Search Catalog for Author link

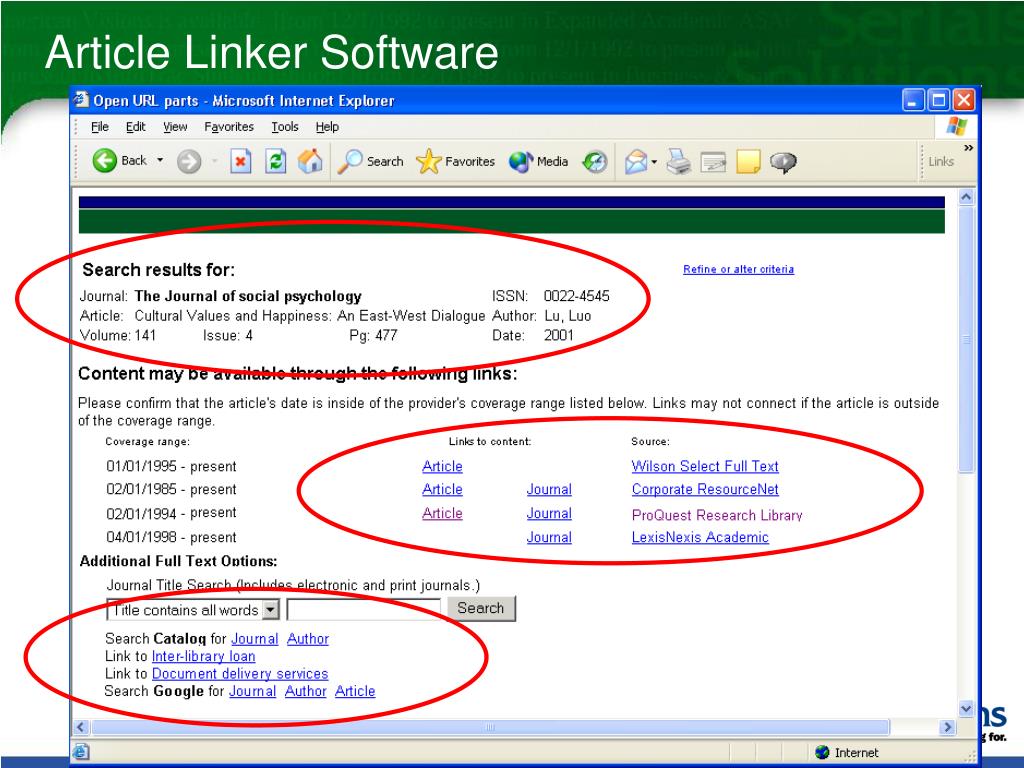tap(308, 639)
